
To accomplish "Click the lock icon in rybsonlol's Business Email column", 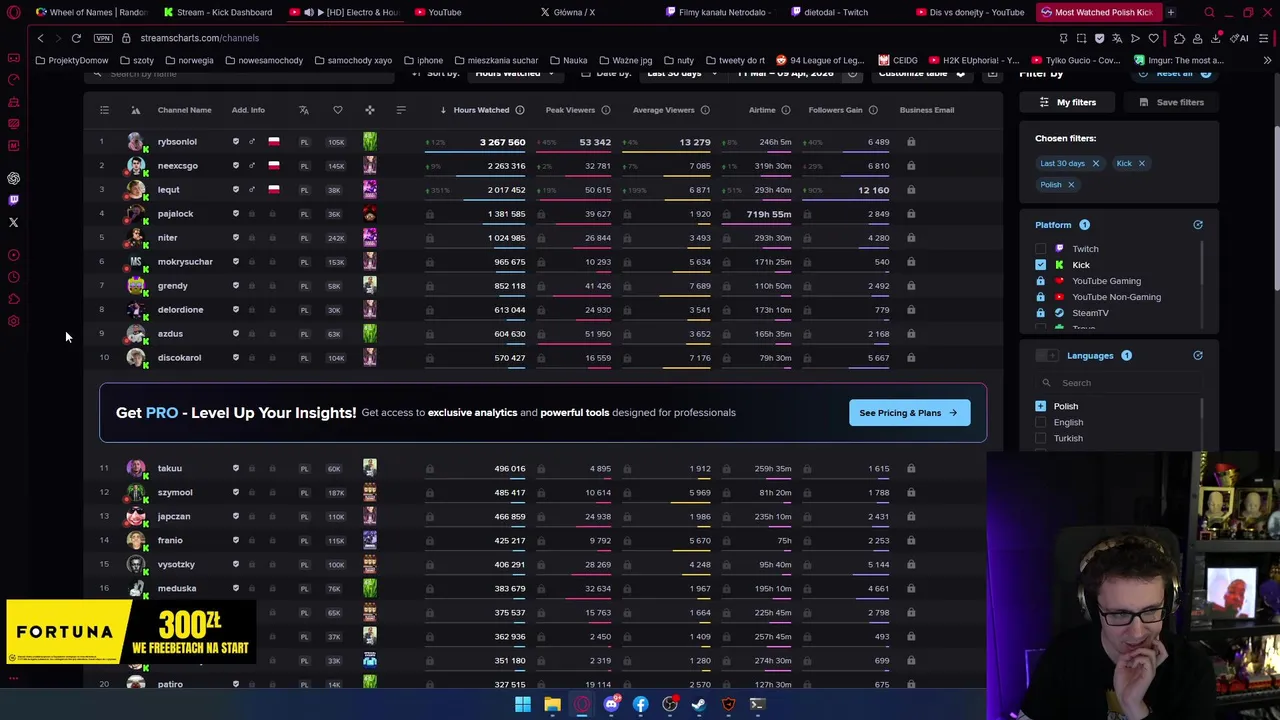I will 911,142.
